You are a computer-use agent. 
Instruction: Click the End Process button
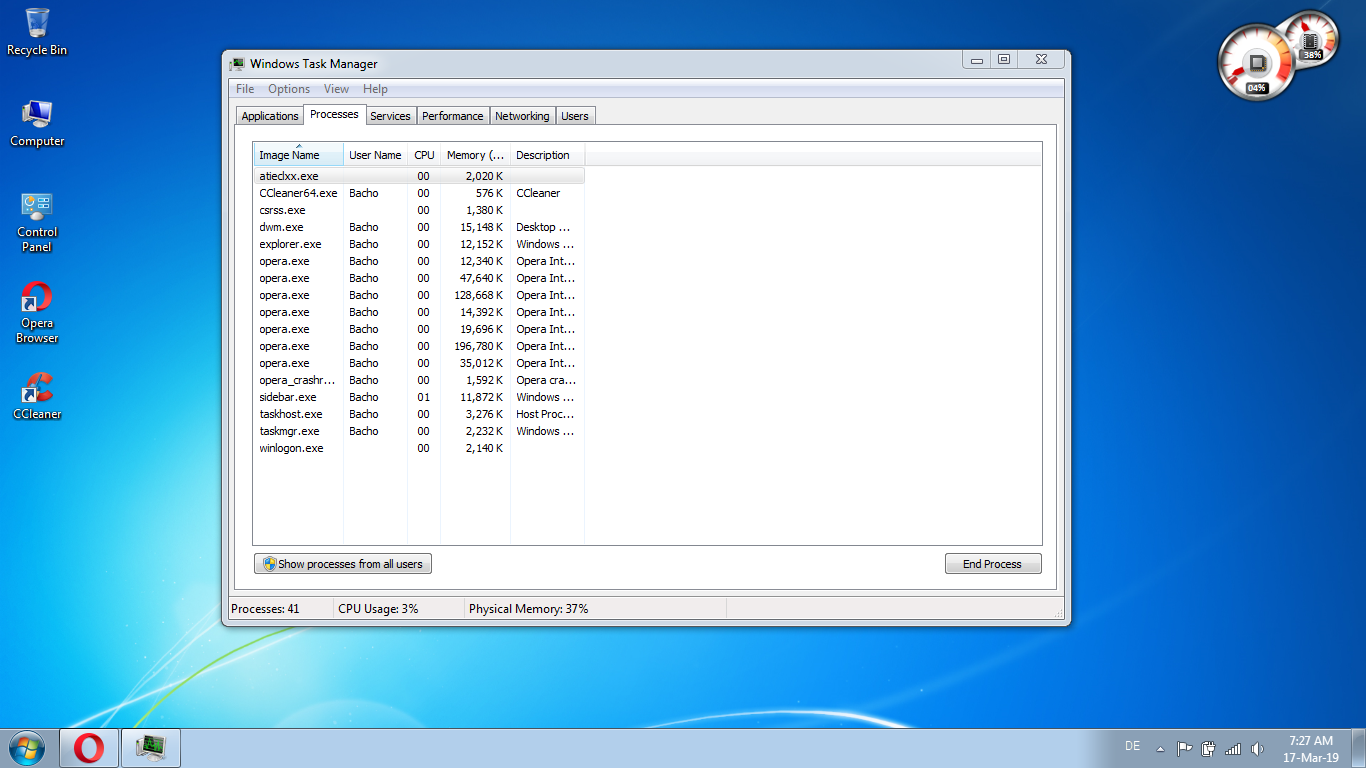point(992,564)
